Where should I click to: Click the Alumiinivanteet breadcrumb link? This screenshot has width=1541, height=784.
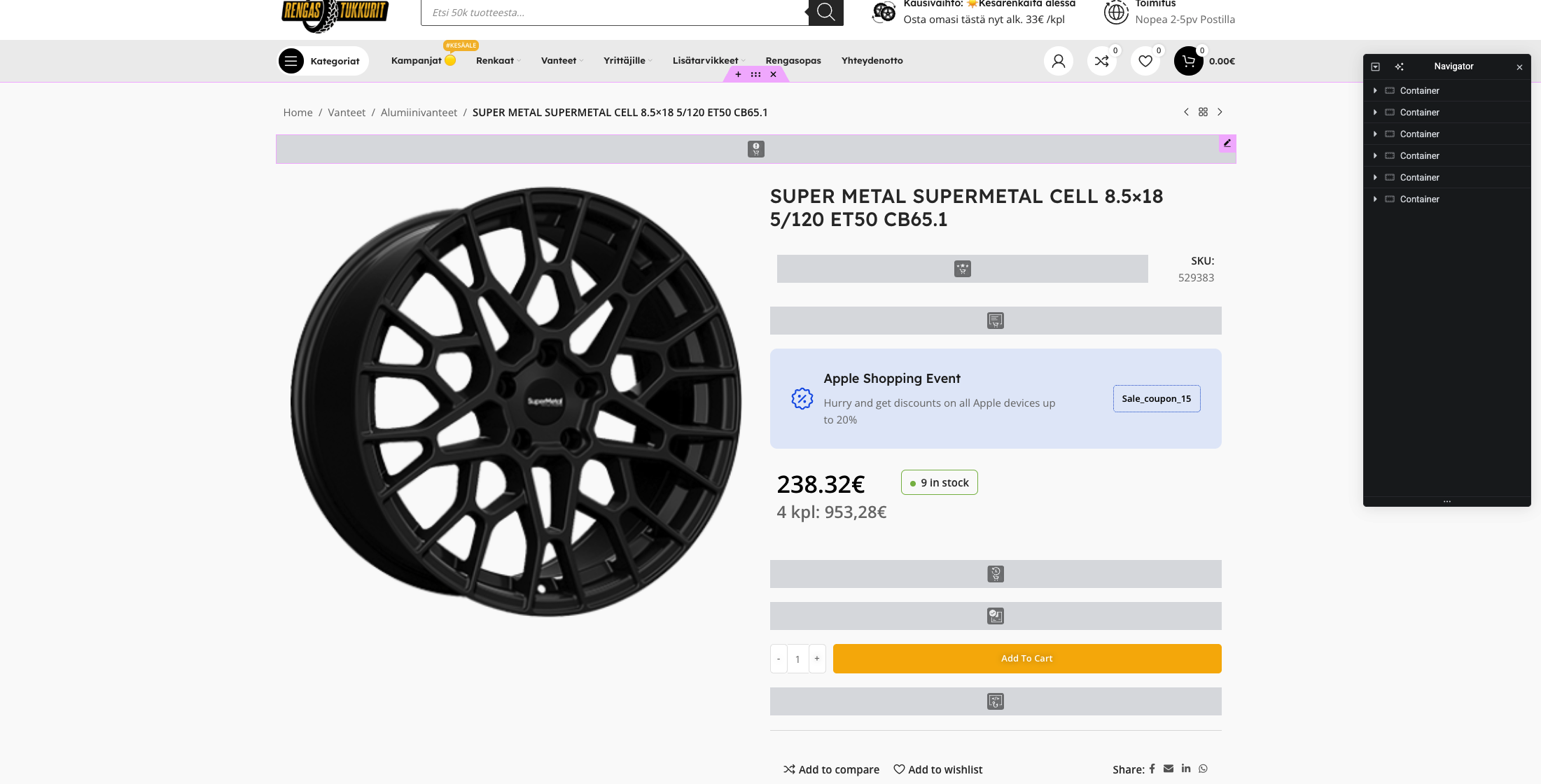coord(419,113)
